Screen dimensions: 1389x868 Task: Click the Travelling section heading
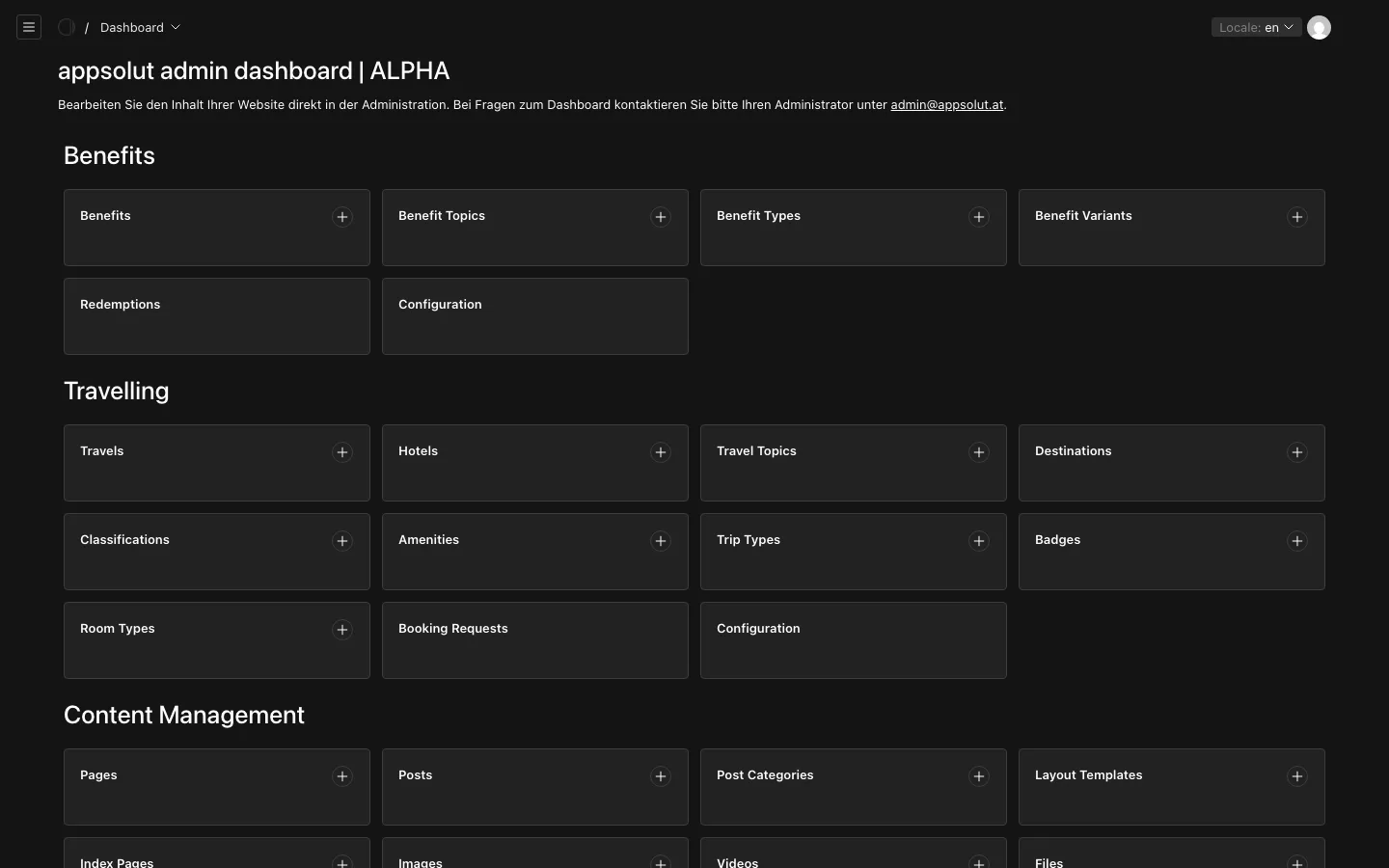(117, 391)
